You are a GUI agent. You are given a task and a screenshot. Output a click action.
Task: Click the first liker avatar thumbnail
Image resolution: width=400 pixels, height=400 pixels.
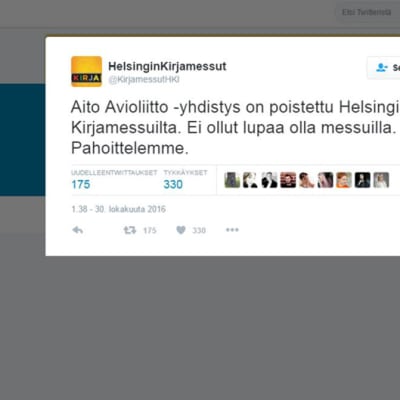click(x=232, y=180)
